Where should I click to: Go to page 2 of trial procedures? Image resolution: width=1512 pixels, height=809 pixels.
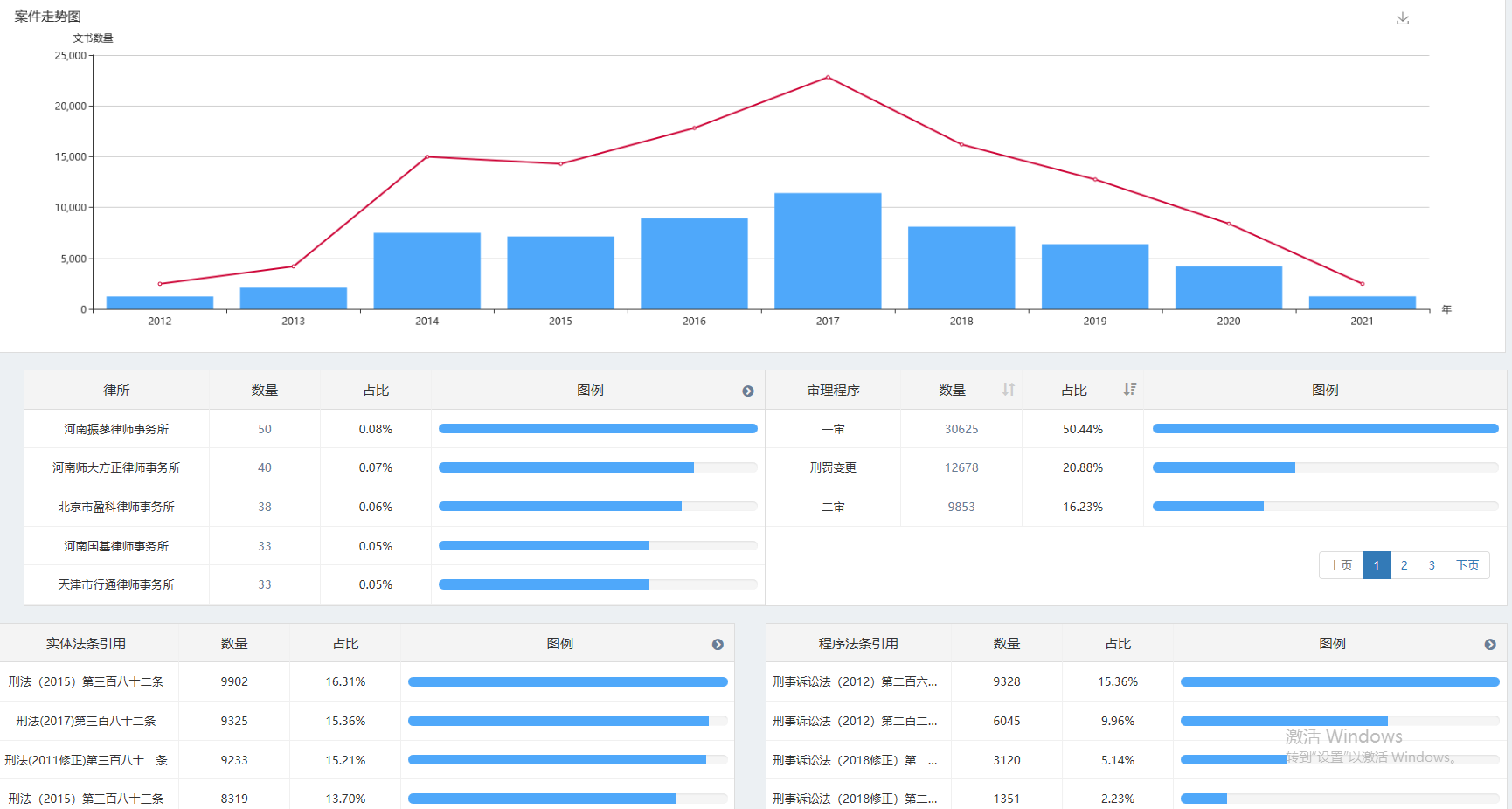[1404, 565]
